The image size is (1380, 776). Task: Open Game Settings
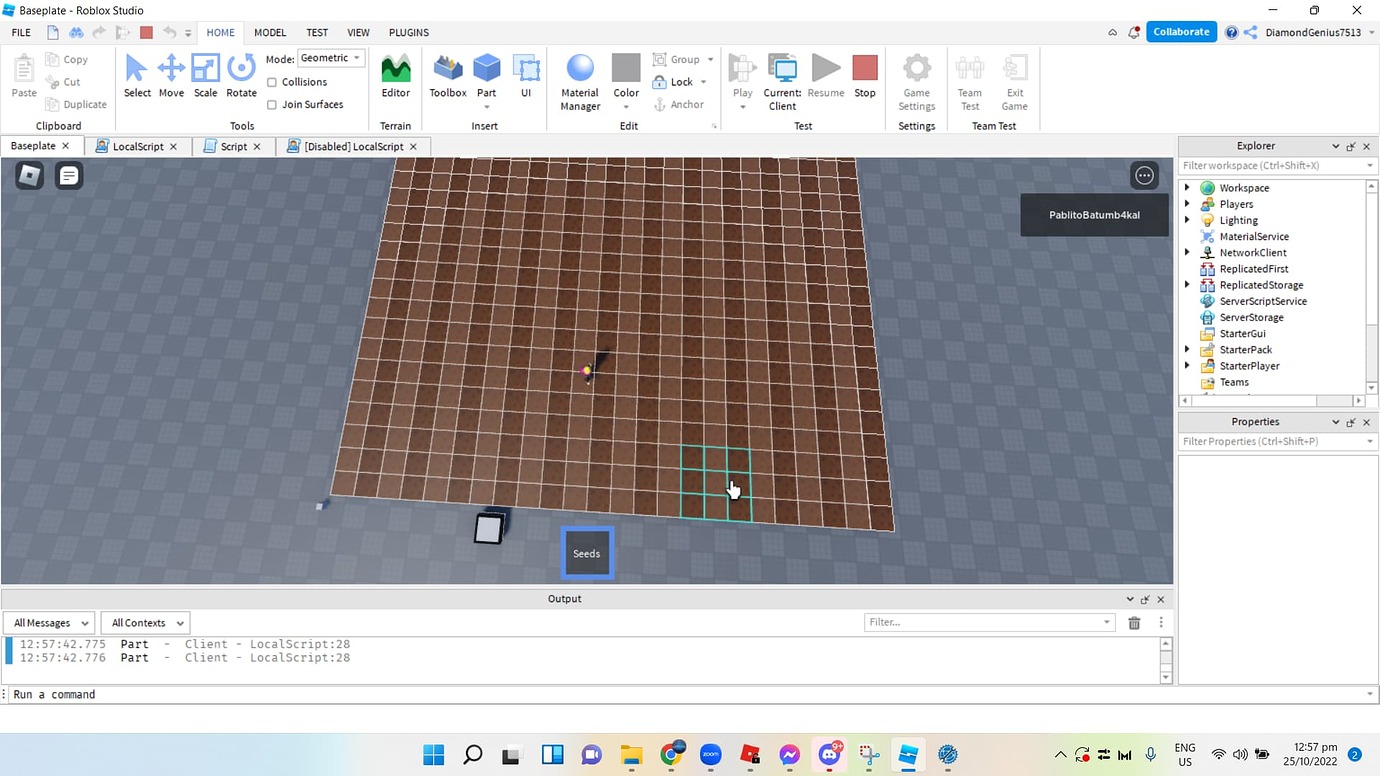[x=917, y=82]
